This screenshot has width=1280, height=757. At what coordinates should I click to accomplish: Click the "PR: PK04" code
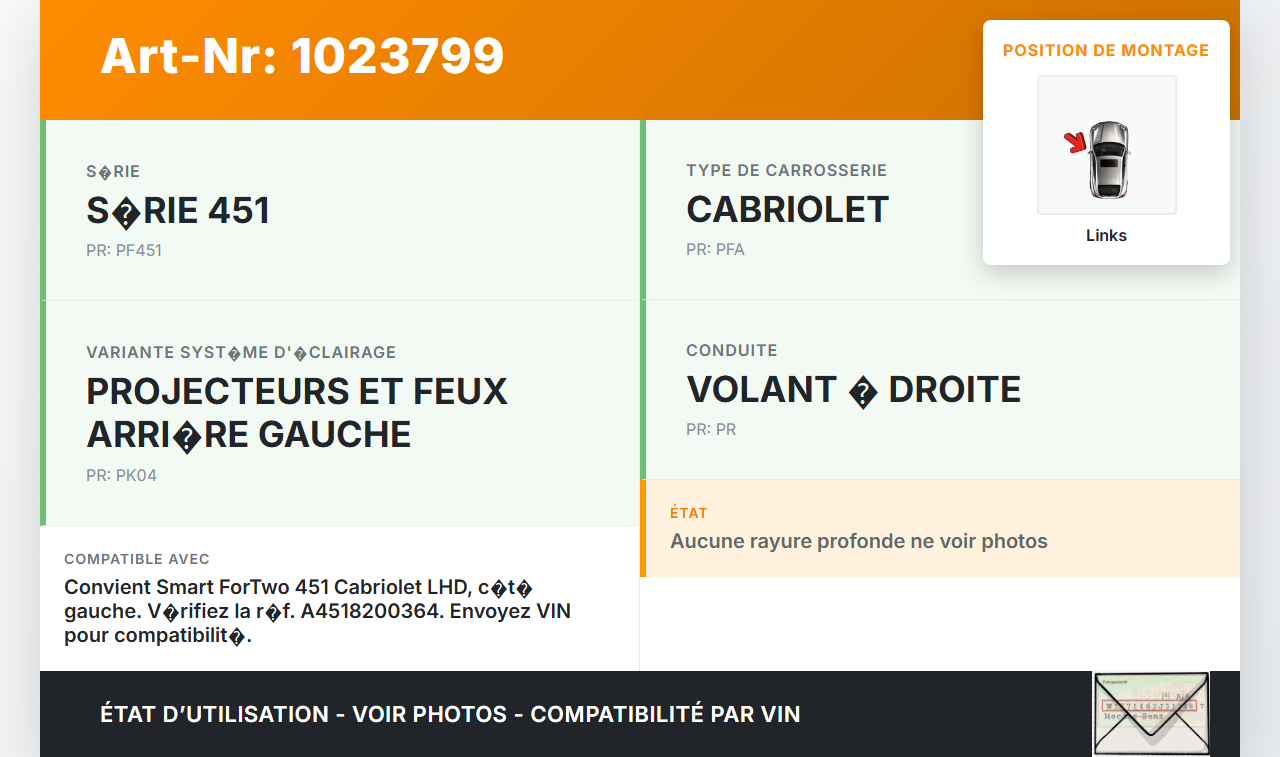(122, 476)
